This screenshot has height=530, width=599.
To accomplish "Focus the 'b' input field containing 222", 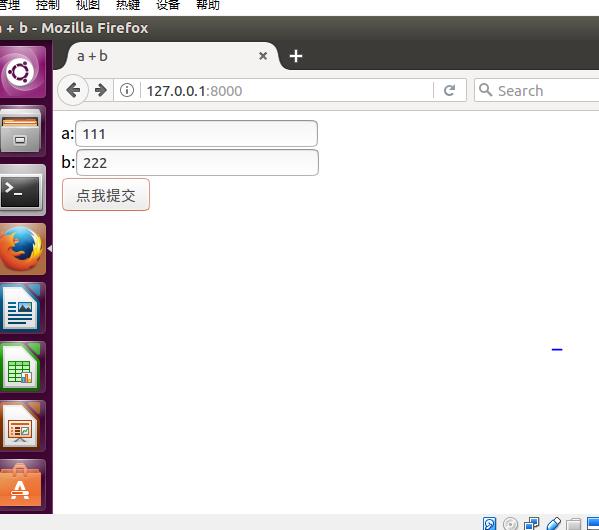I will tap(197, 163).
